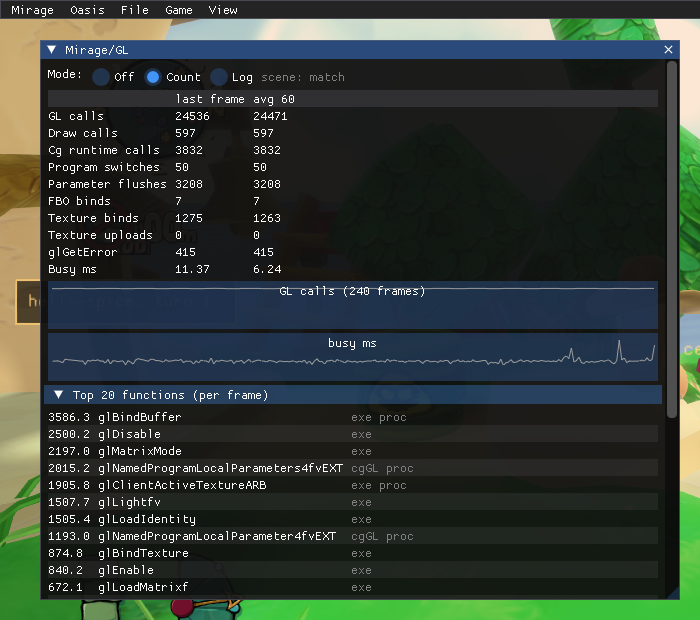This screenshot has height=620, width=700.
Task: Select the Count mode radio button
Action: [153, 77]
